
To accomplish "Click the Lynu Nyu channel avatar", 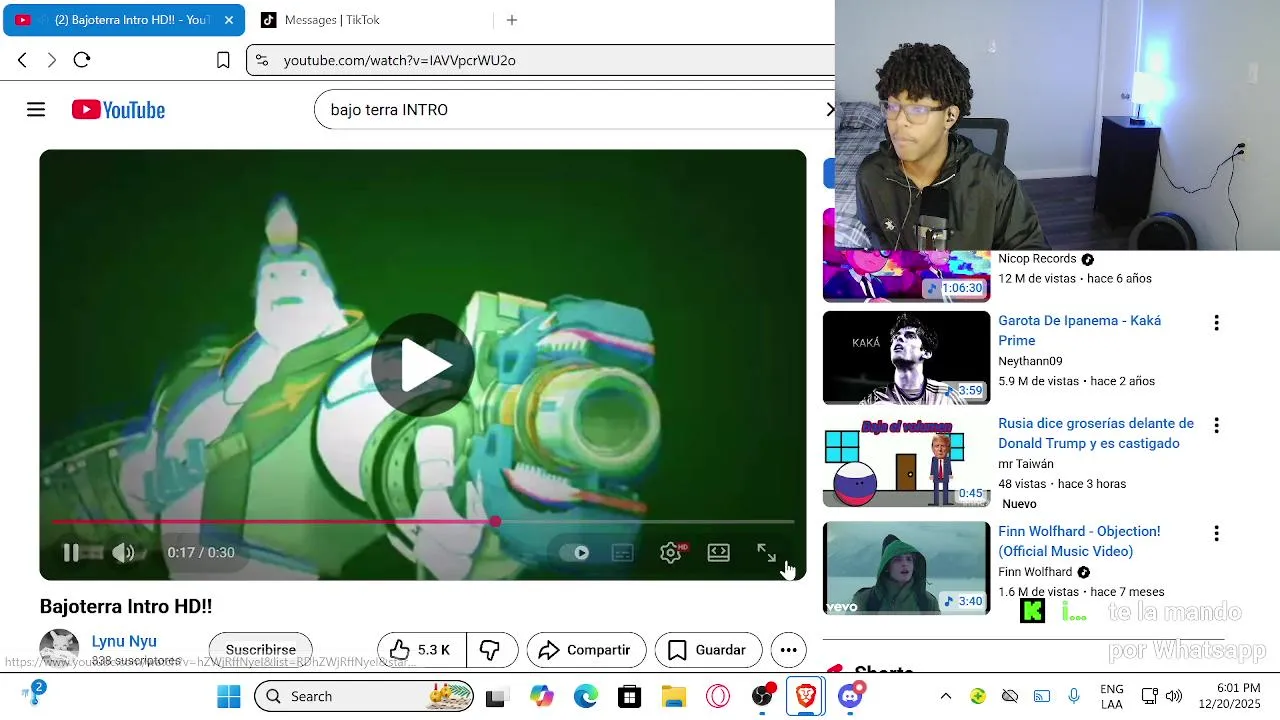I will (59, 648).
